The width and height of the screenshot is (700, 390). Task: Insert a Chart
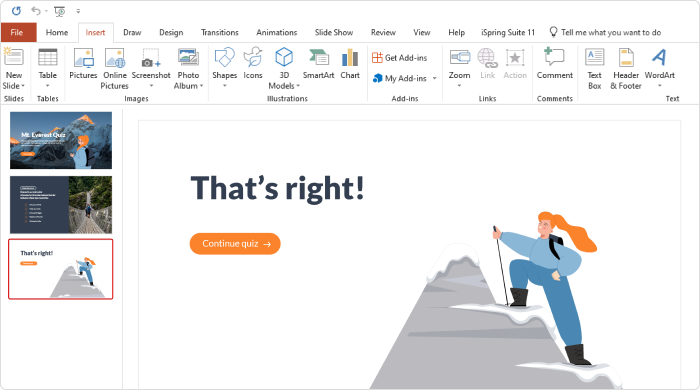point(350,64)
